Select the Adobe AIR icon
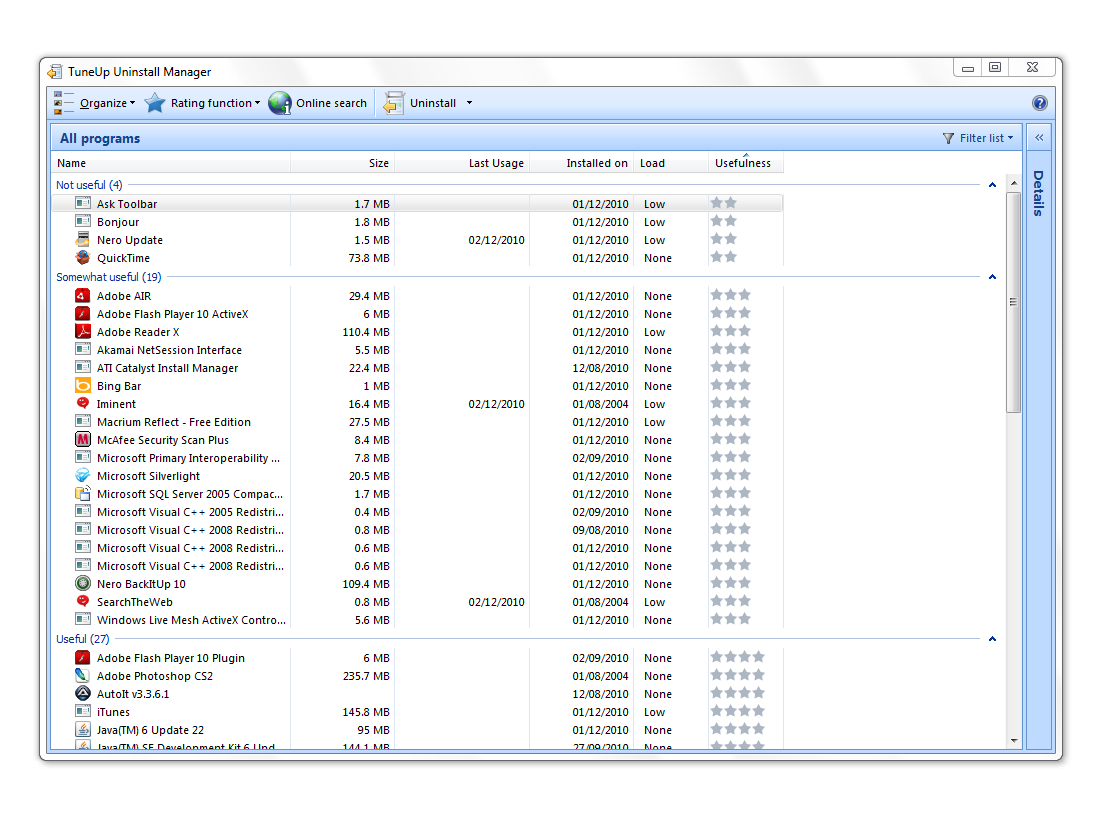 [x=83, y=296]
